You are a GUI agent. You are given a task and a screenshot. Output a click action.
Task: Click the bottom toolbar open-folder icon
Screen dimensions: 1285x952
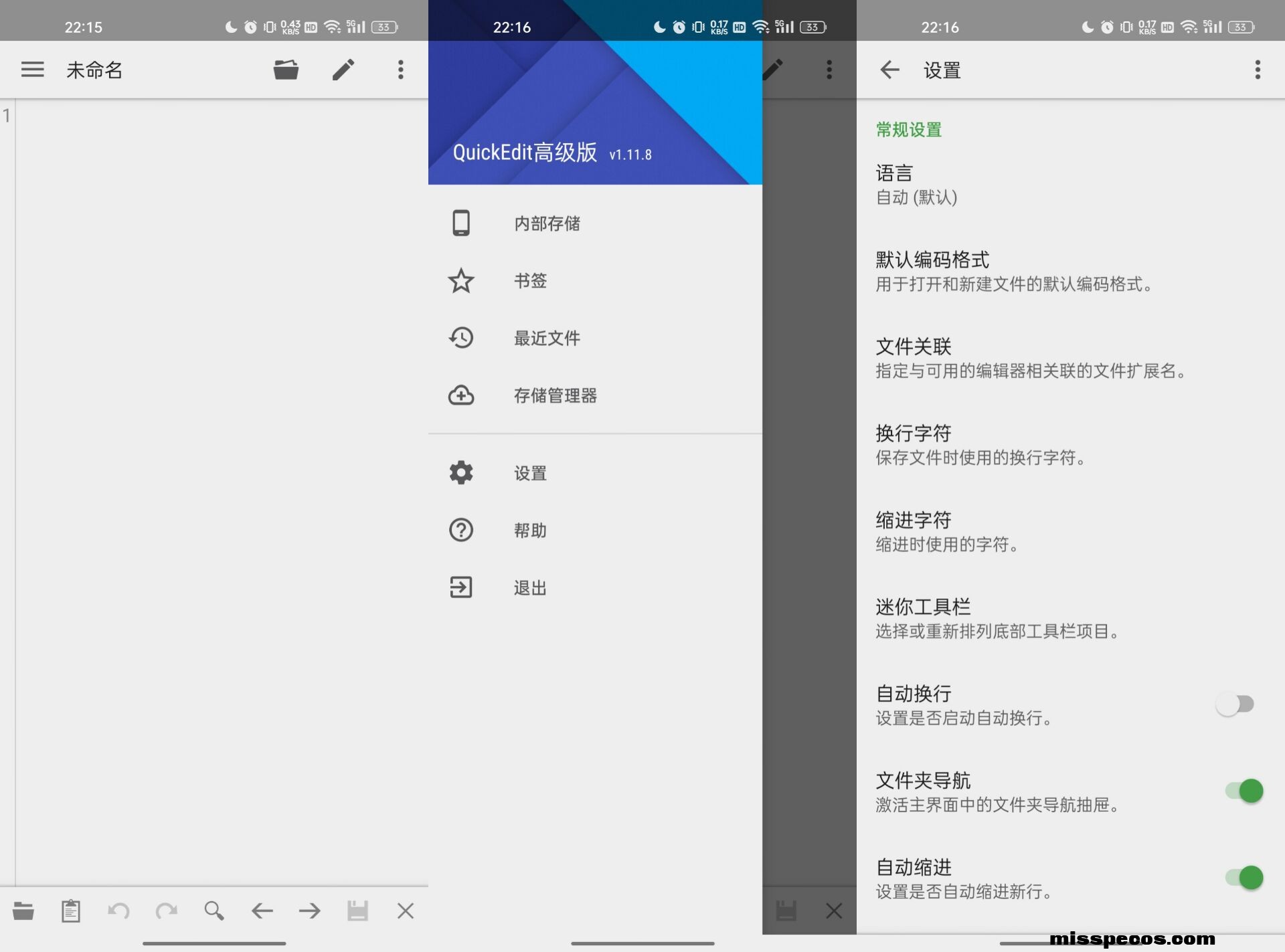tap(23, 911)
